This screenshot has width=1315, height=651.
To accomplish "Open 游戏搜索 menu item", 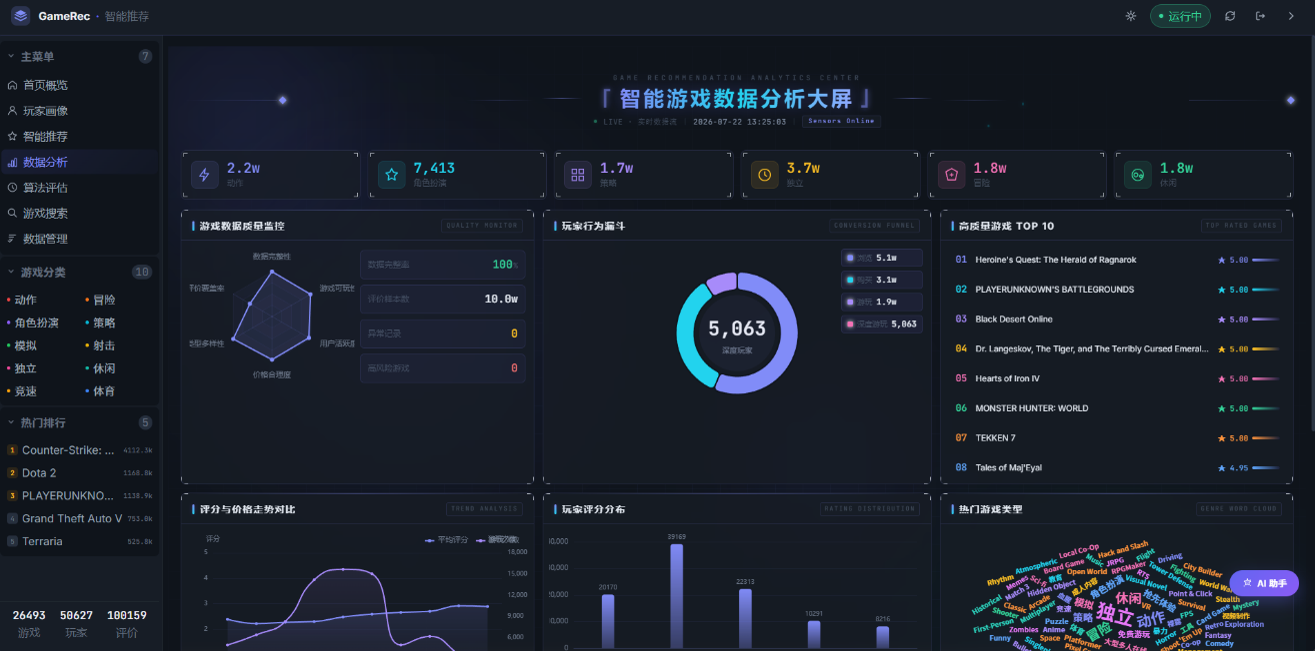I will pyautogui.click(x=80, y=213).
